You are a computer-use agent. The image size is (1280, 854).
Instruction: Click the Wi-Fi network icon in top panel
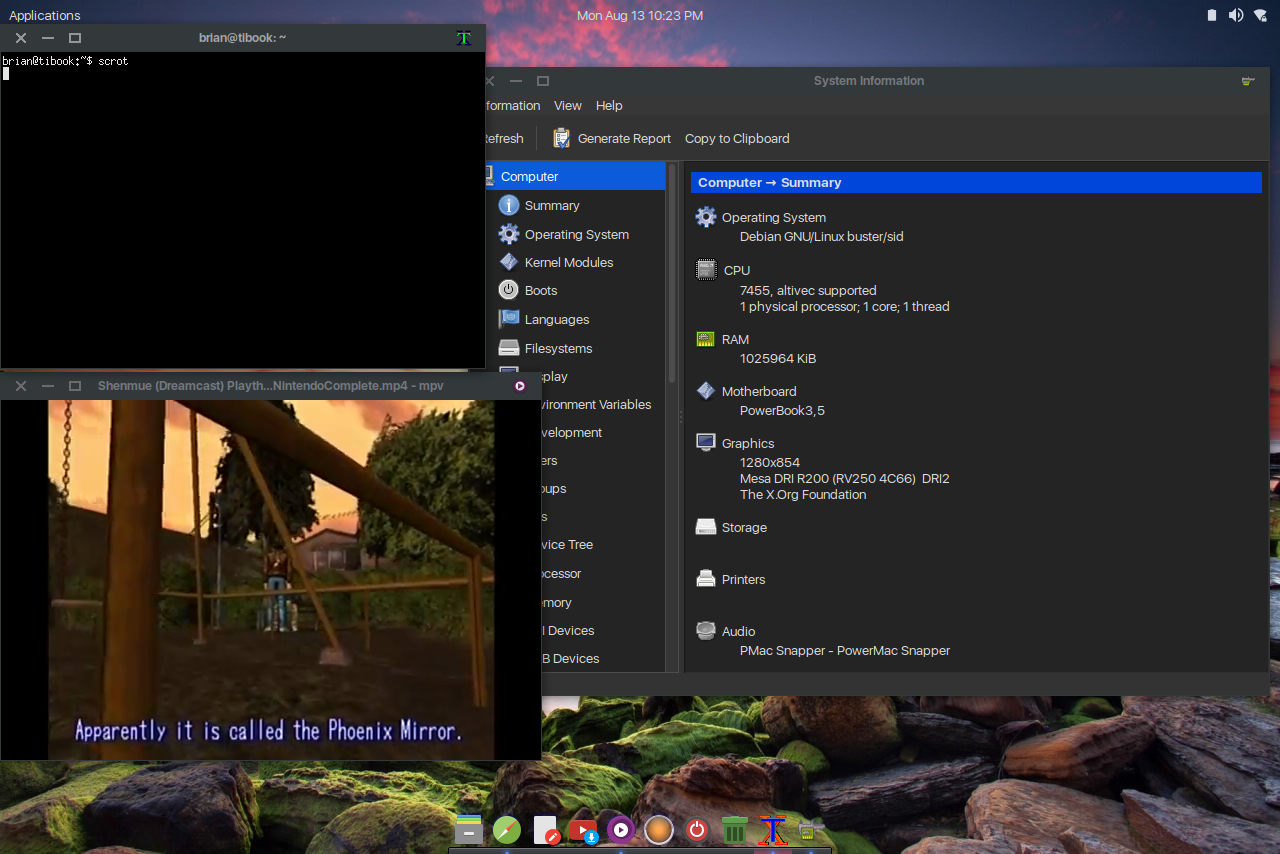click(x=1260, y=15)
